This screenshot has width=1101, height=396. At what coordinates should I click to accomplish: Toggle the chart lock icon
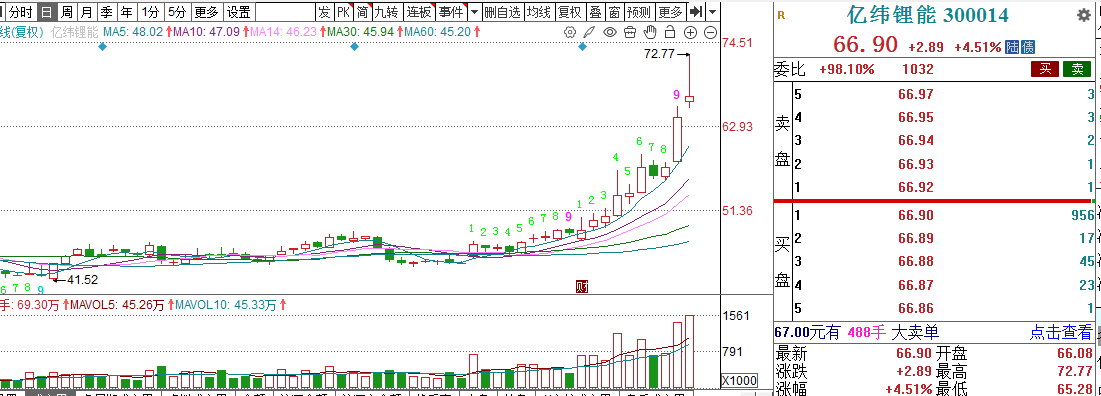pos(670,32)
